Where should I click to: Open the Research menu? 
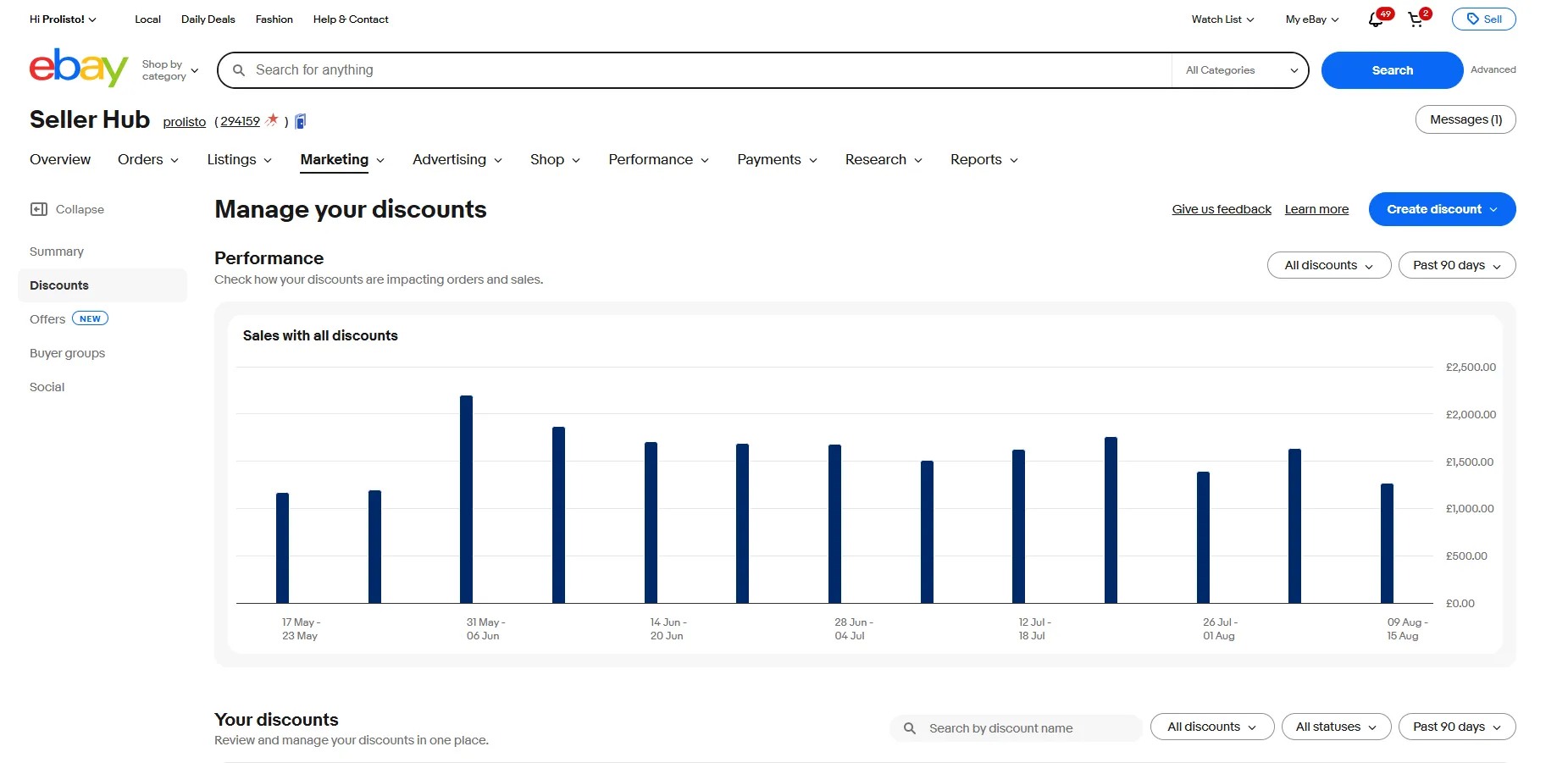click(x=884, y=159)
